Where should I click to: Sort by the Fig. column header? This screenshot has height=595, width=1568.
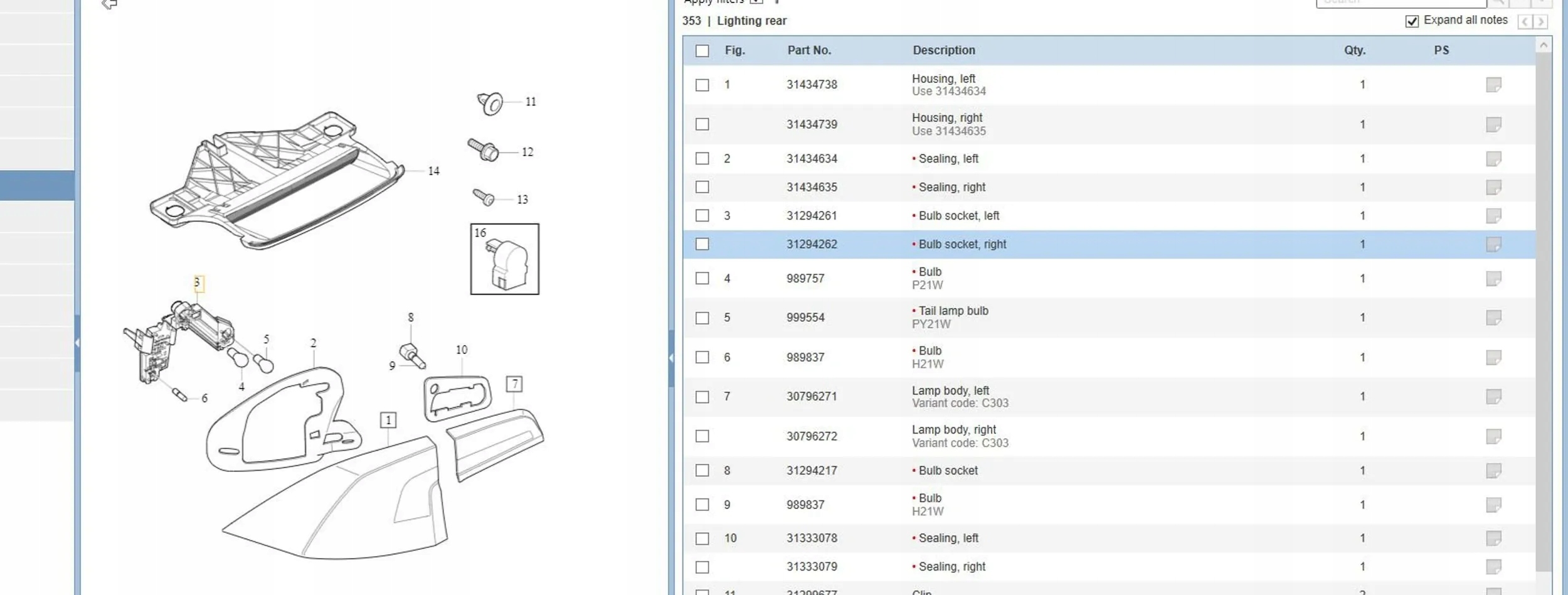click(735, 50)
